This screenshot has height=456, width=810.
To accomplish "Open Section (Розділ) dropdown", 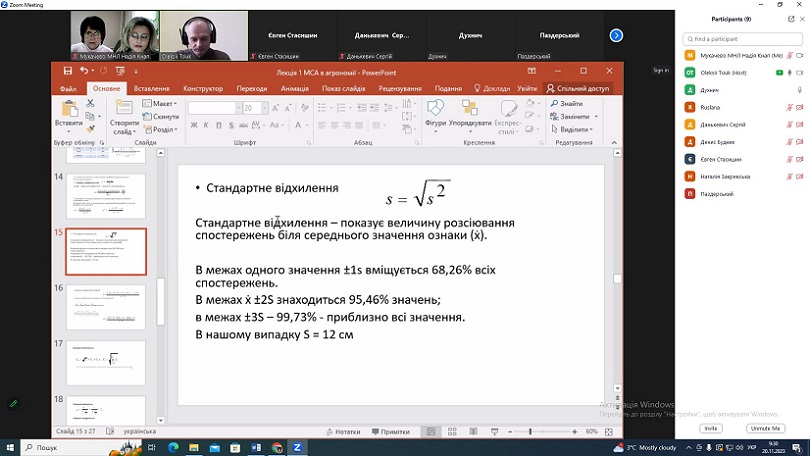I will (161, 129).
